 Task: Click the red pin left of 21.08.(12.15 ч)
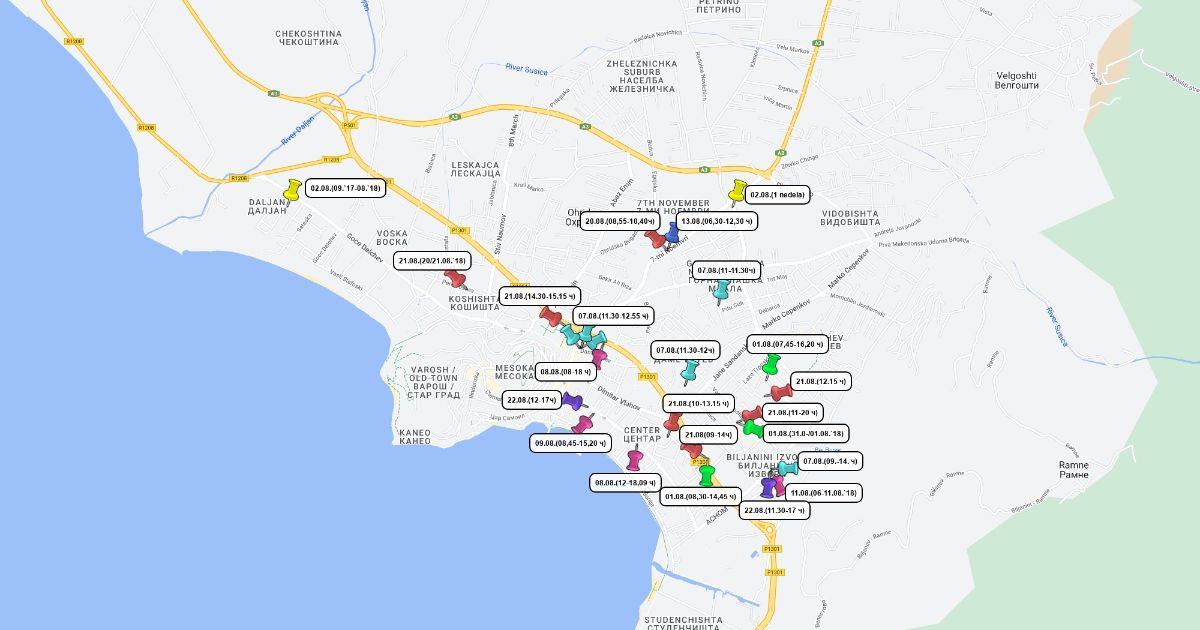click(x=781, y=391)
